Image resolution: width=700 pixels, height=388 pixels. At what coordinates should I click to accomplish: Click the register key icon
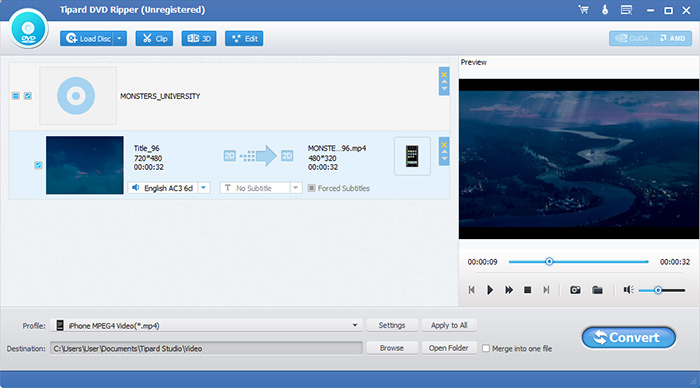[x=605, y=10]
